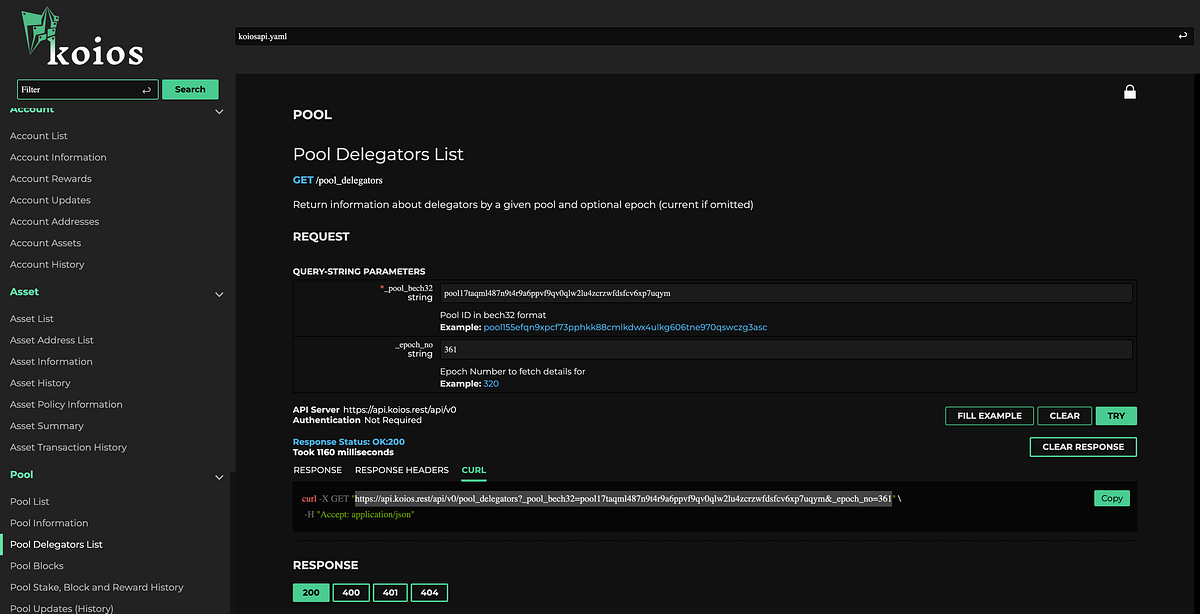Click the padlock icon above the page
Image resolution: width=1200 pixels, height=614 pixels.
[x=1130, y=91]
